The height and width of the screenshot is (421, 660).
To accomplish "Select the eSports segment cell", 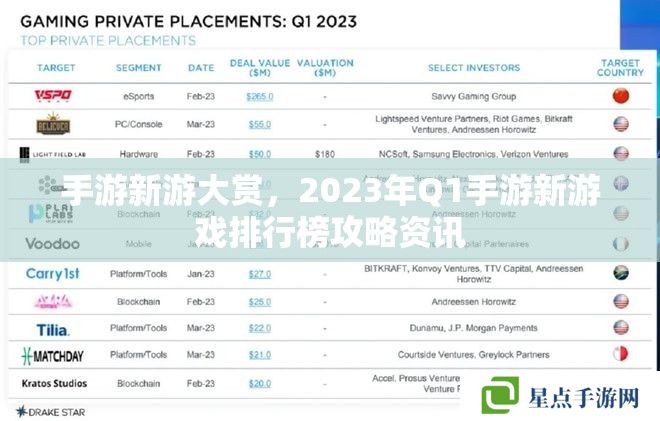I will (x=138, y=96).
